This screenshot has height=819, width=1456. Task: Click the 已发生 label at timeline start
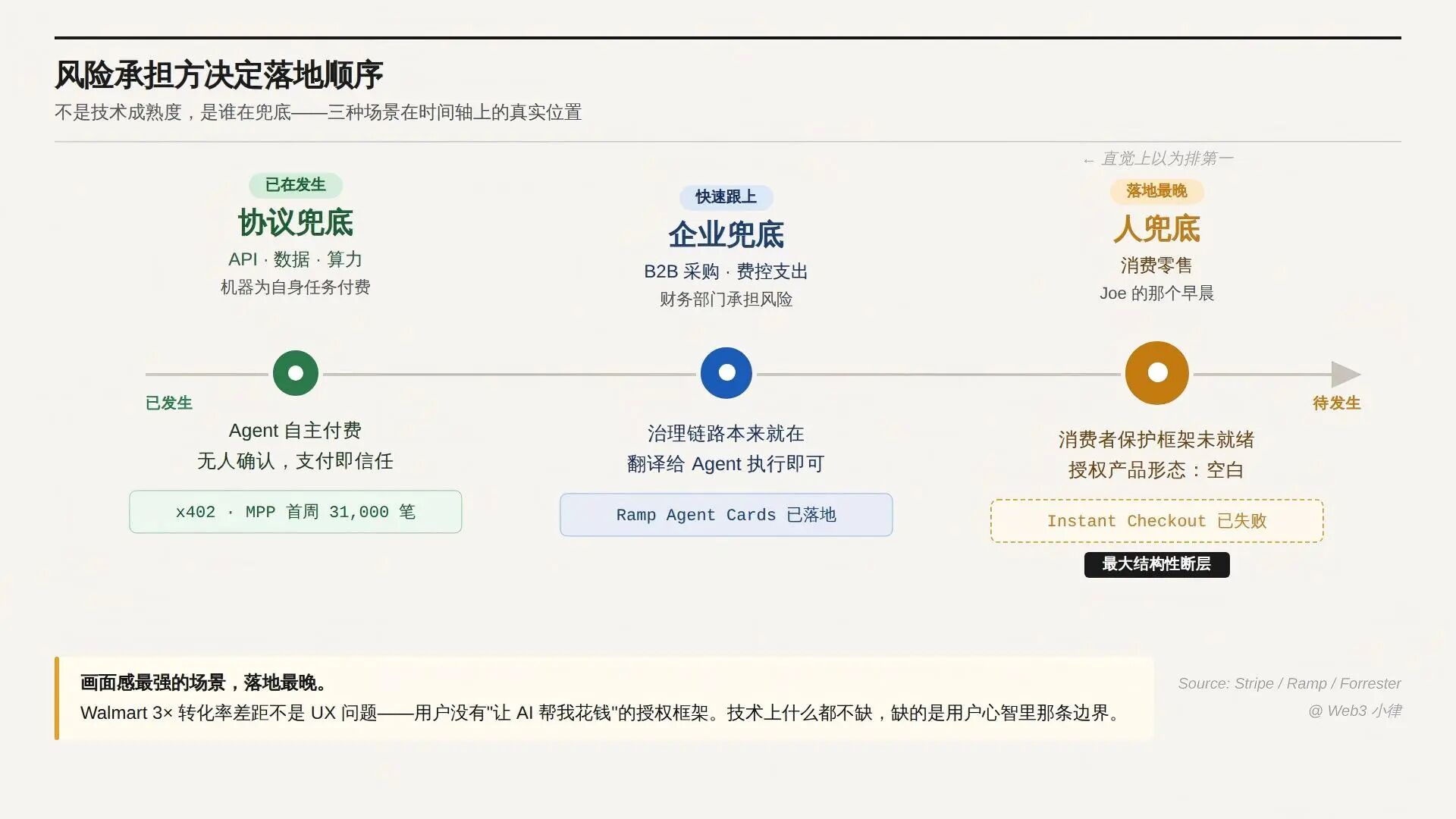pos(169,403)
